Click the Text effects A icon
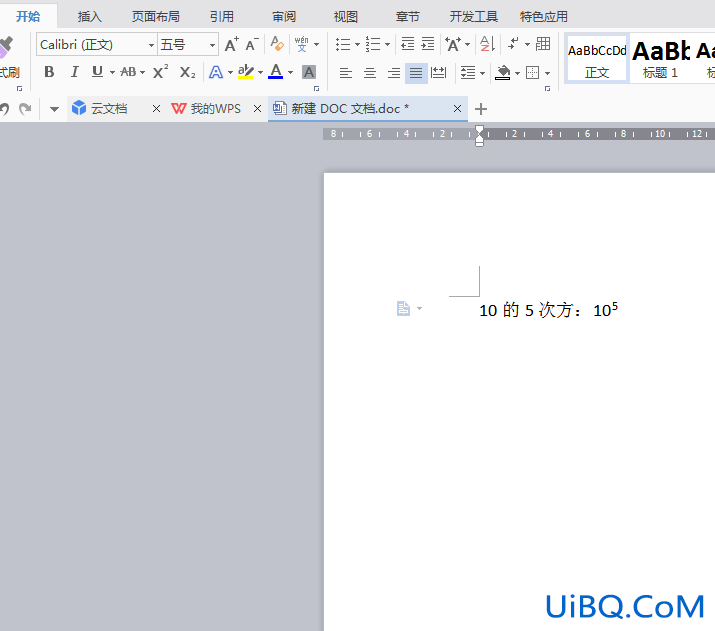This screenshot has height=631, width=715. click(216, 72)
